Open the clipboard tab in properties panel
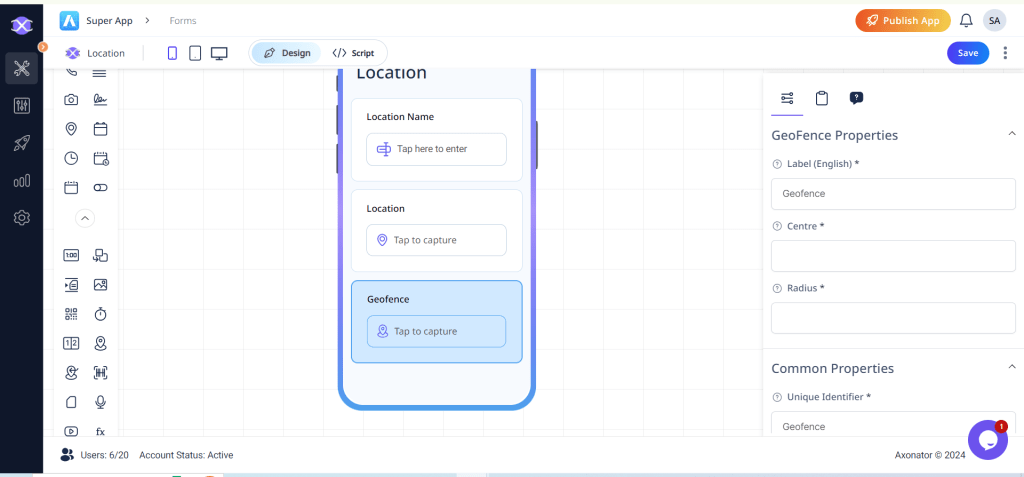Viewport: 1024px width, 477px height. [x=821, y=98]
